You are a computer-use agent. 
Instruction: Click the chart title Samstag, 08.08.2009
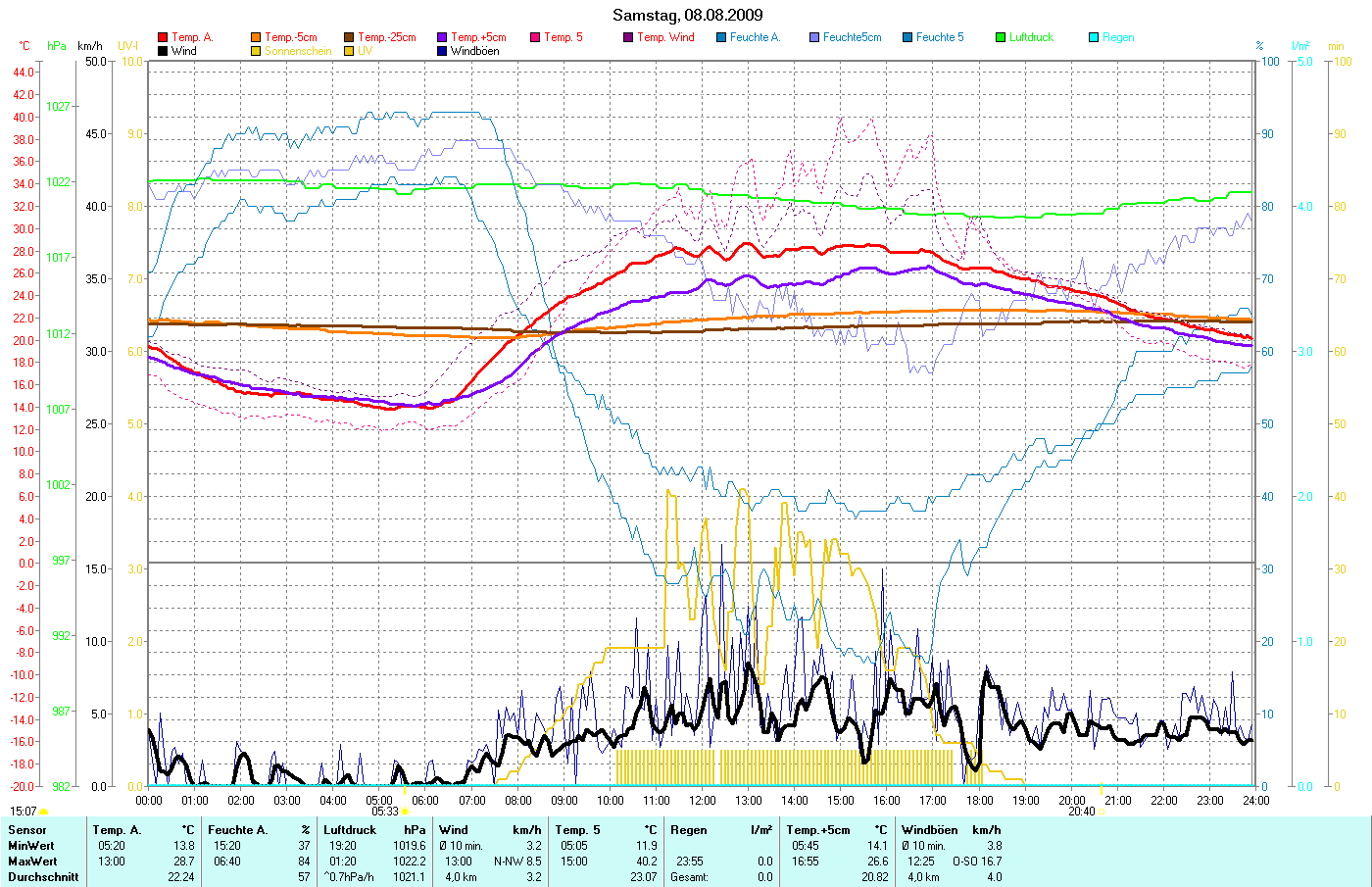(687, 15)
